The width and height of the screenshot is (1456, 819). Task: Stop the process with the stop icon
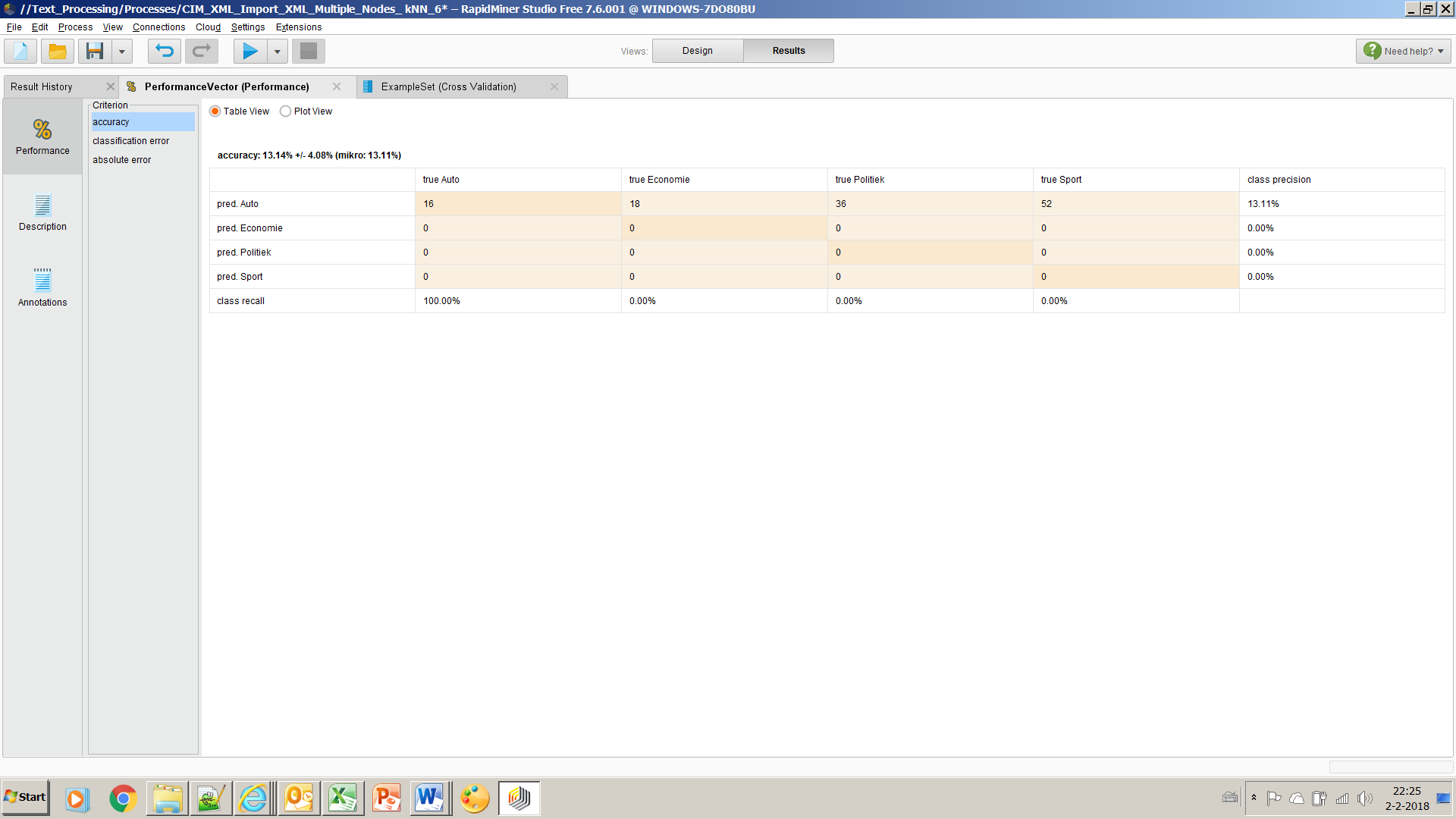click(309, 51)
